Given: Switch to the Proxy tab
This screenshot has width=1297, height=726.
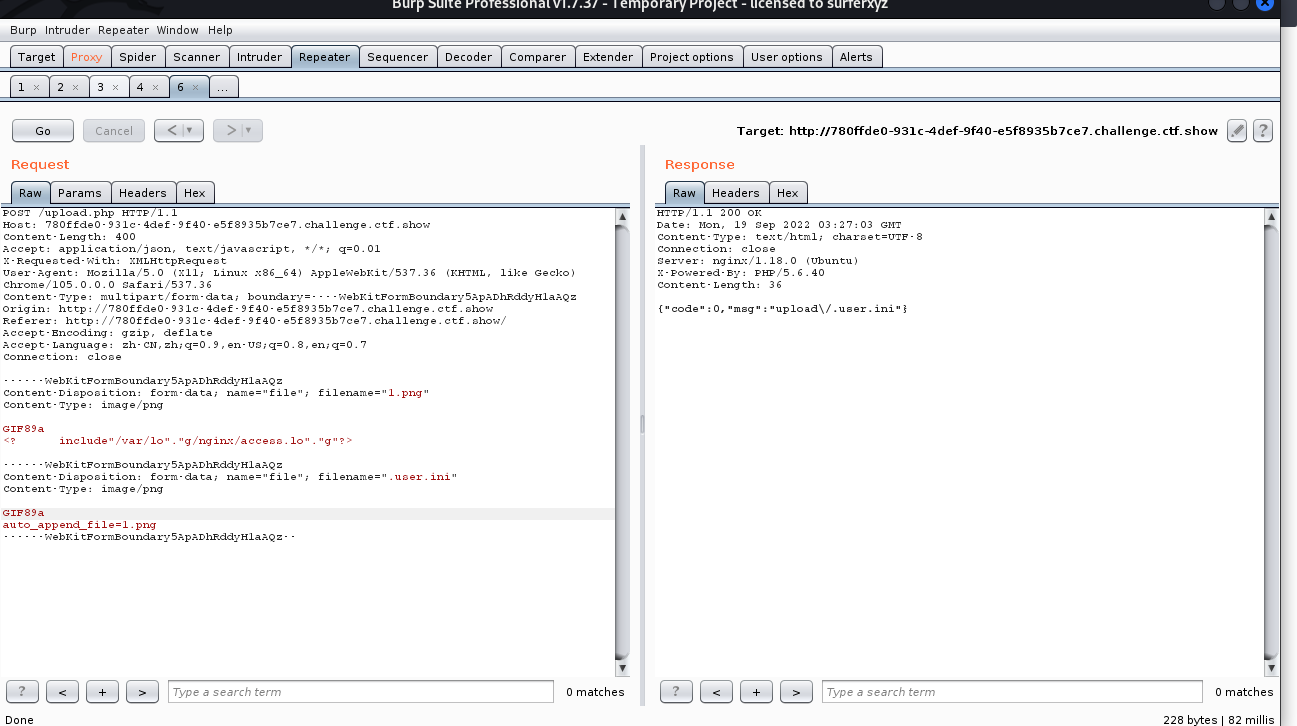Looking at the screenshot, I should coord(87,57).
